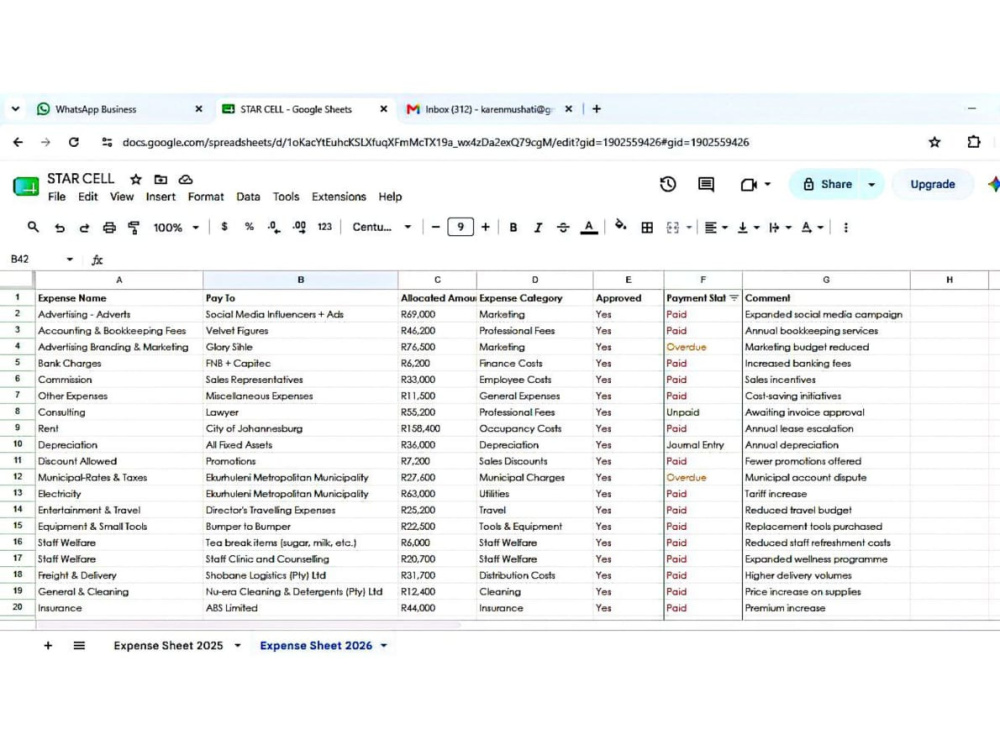Click the Meet camera icon
The image size is (1000, 750).
pyautogui.click(x=749, y=184)
